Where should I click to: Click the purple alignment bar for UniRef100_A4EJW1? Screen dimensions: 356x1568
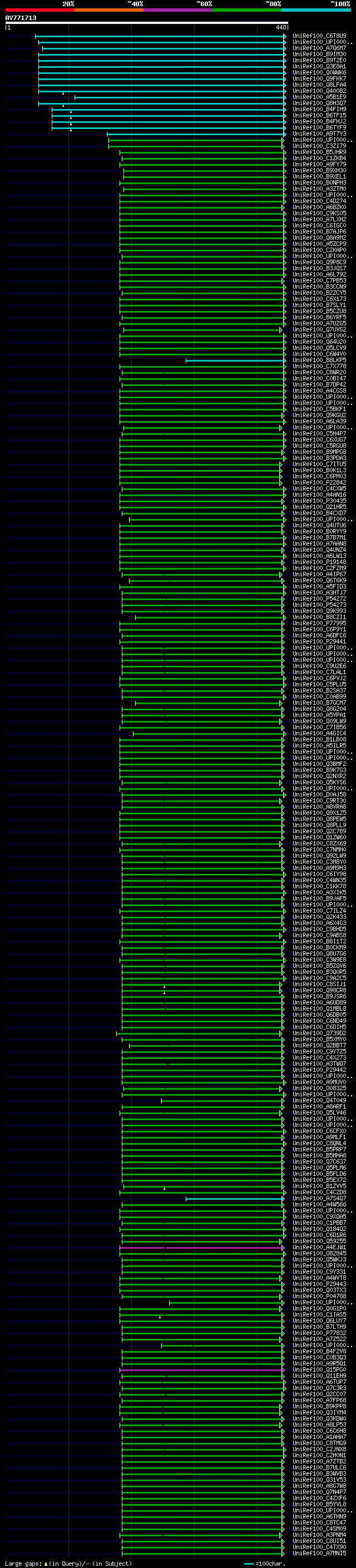click(x=202, y=1248)
